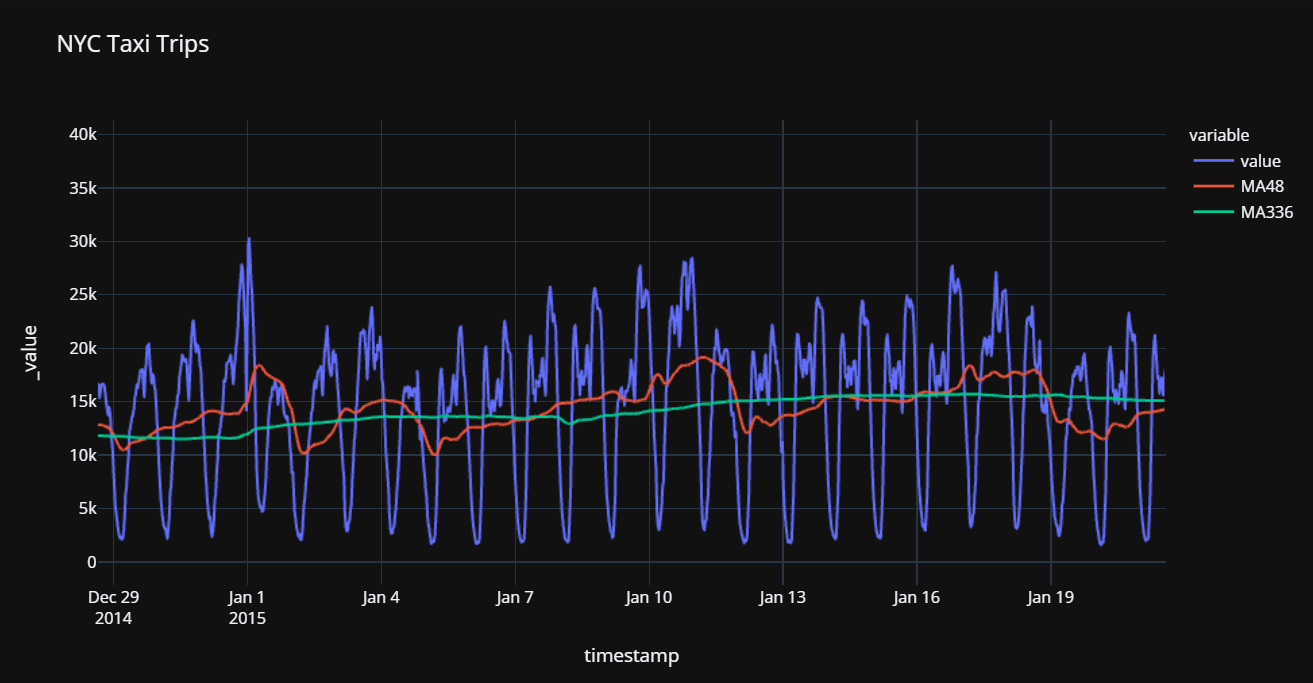Image resolution: width=1313 pixels, height=683 pixels.
Task: Click the '10k' y-axis tick label
Action: pyautogui.click(x=83, y=455)
